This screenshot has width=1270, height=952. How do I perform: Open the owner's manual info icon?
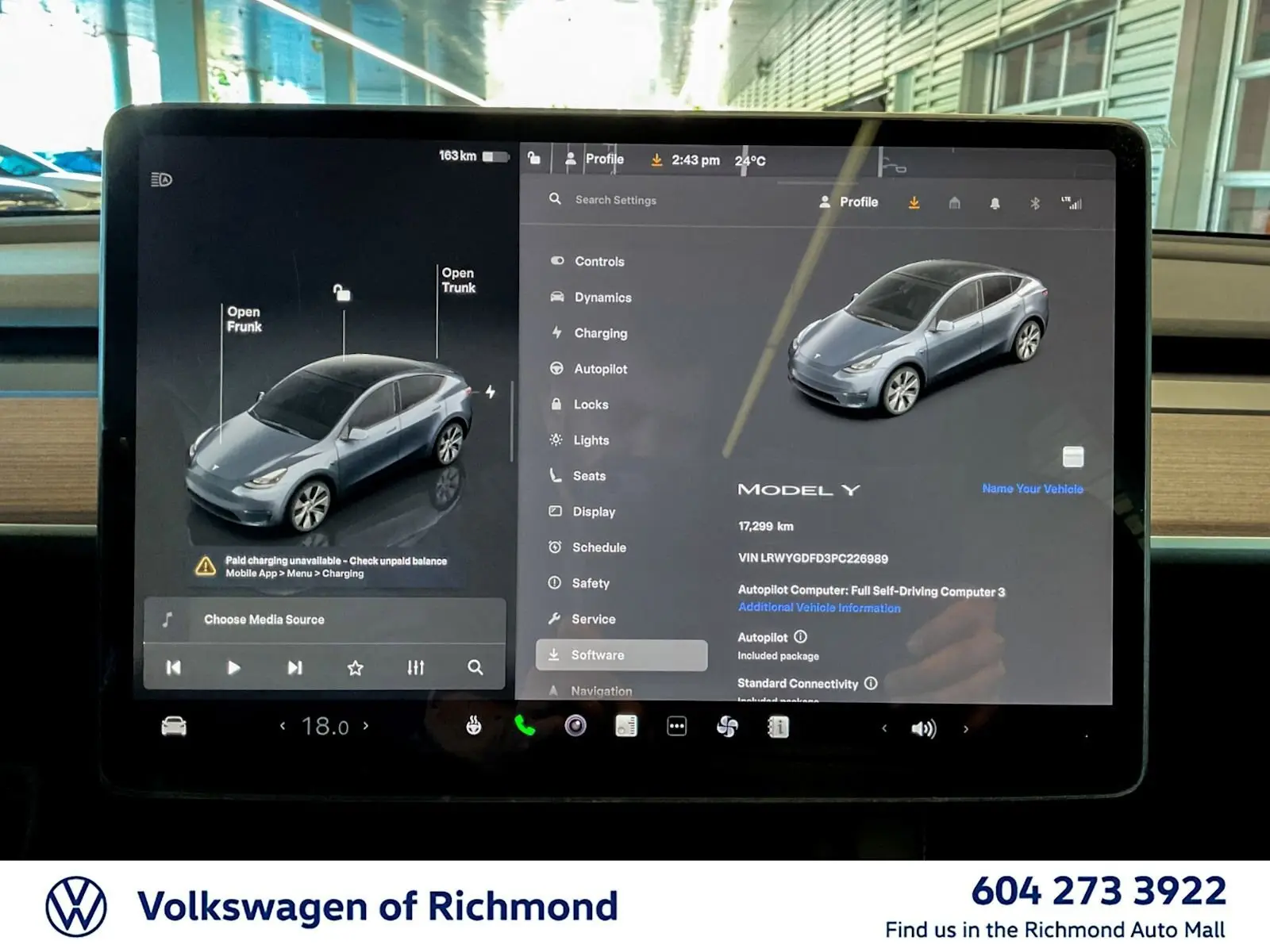[x=779, y=727]
